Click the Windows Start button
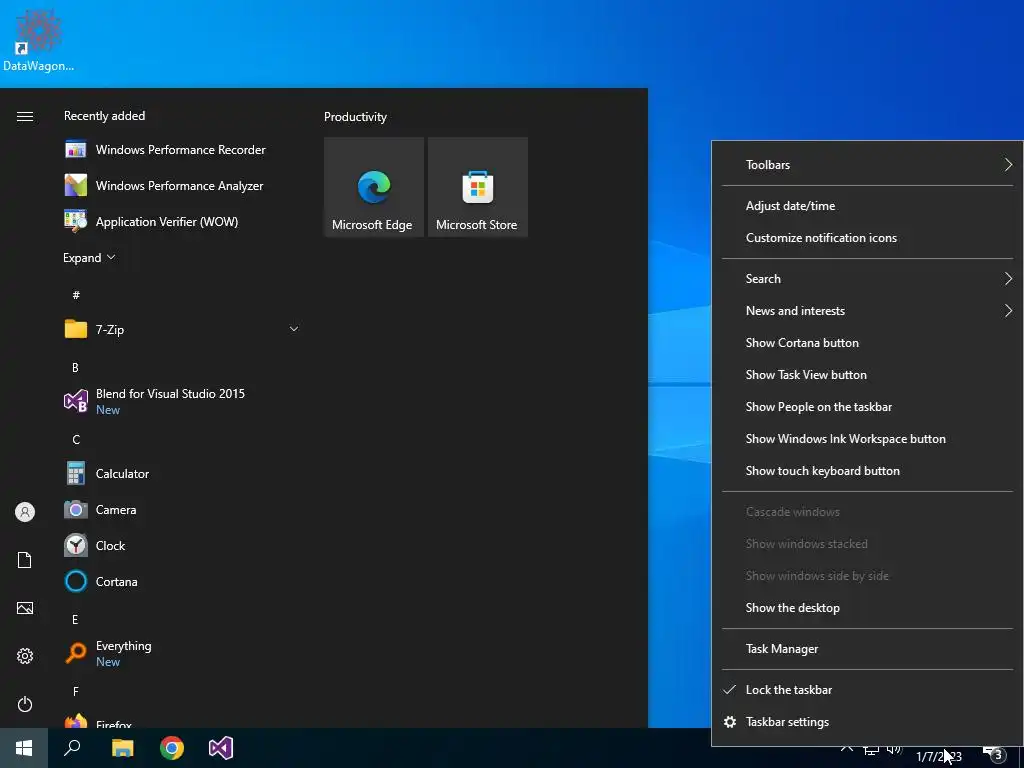Image resolution: width=1024 pixels, height=768 pixels. 24,748
